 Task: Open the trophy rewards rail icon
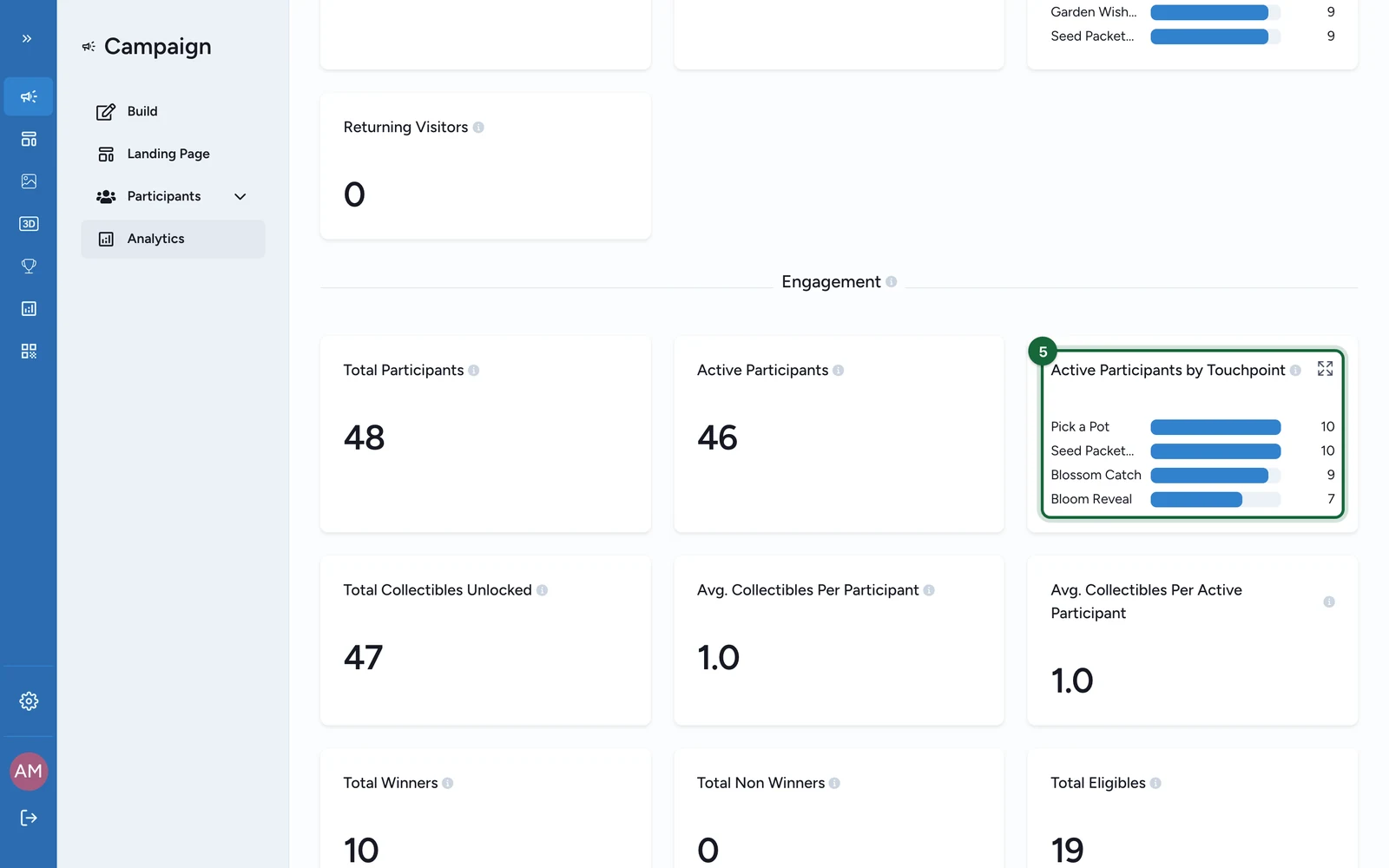[x=29, y=266]
